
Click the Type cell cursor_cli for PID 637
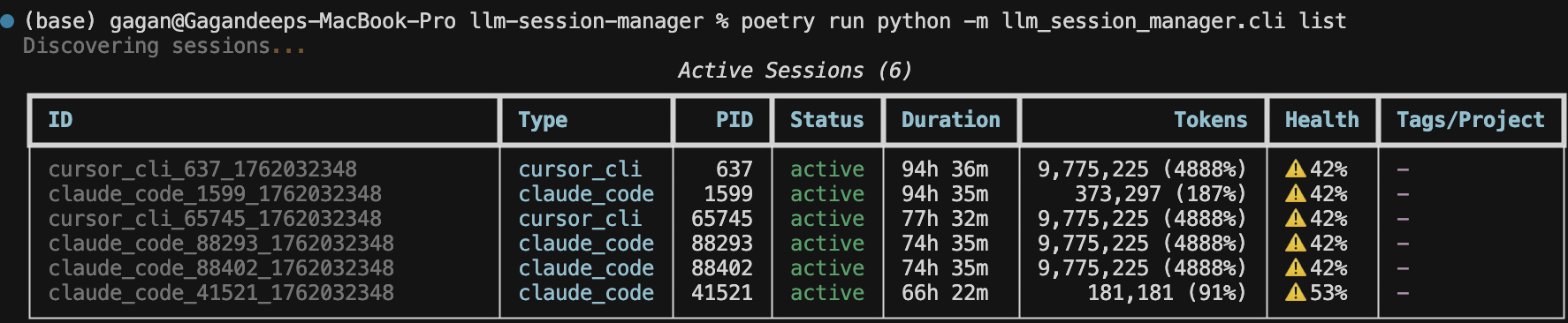(x=580, y=169)
